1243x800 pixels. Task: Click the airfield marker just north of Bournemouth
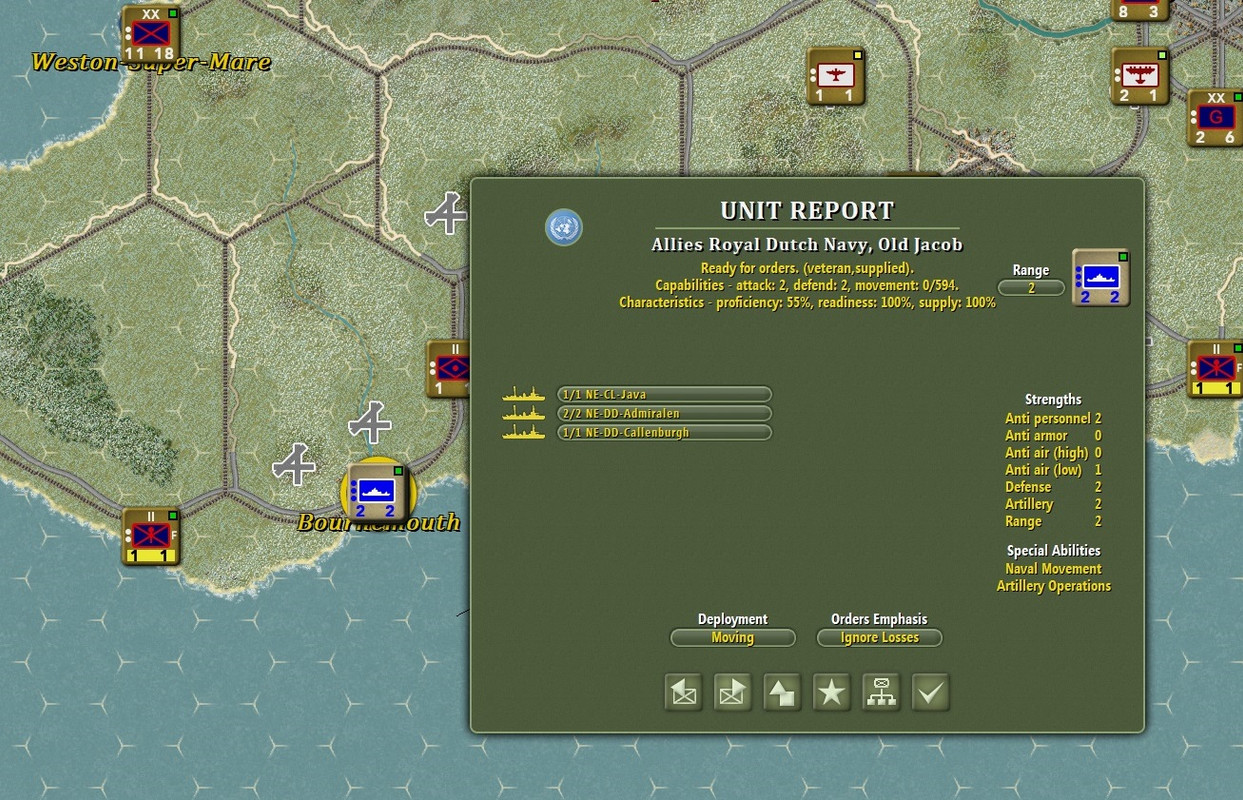coord(370,423)
